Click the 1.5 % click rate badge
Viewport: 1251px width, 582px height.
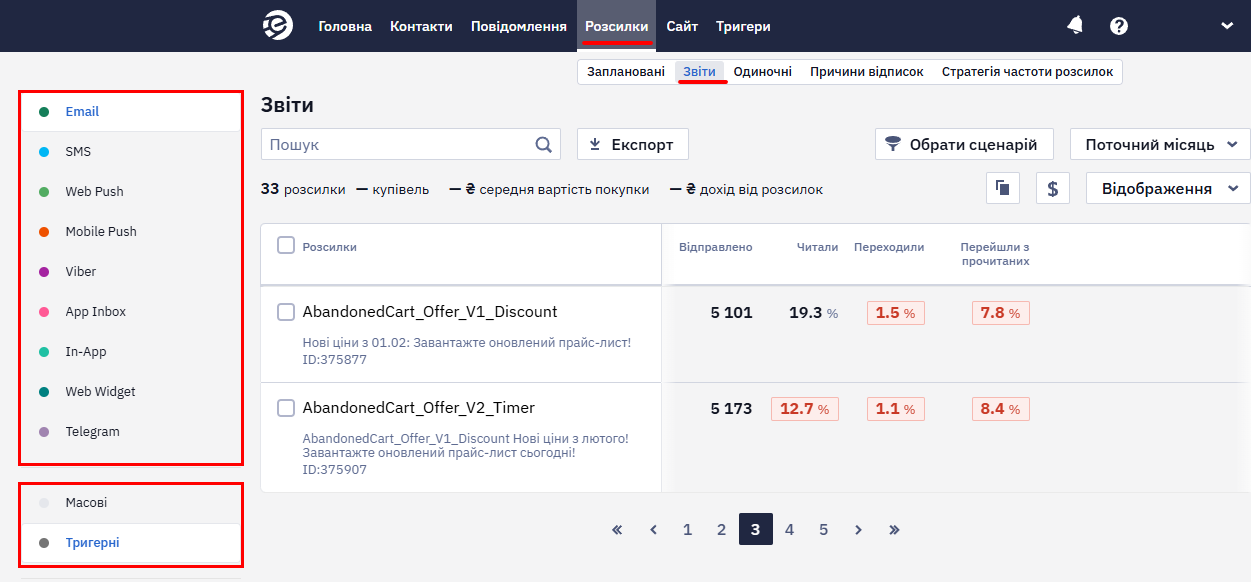pos(896,313)
